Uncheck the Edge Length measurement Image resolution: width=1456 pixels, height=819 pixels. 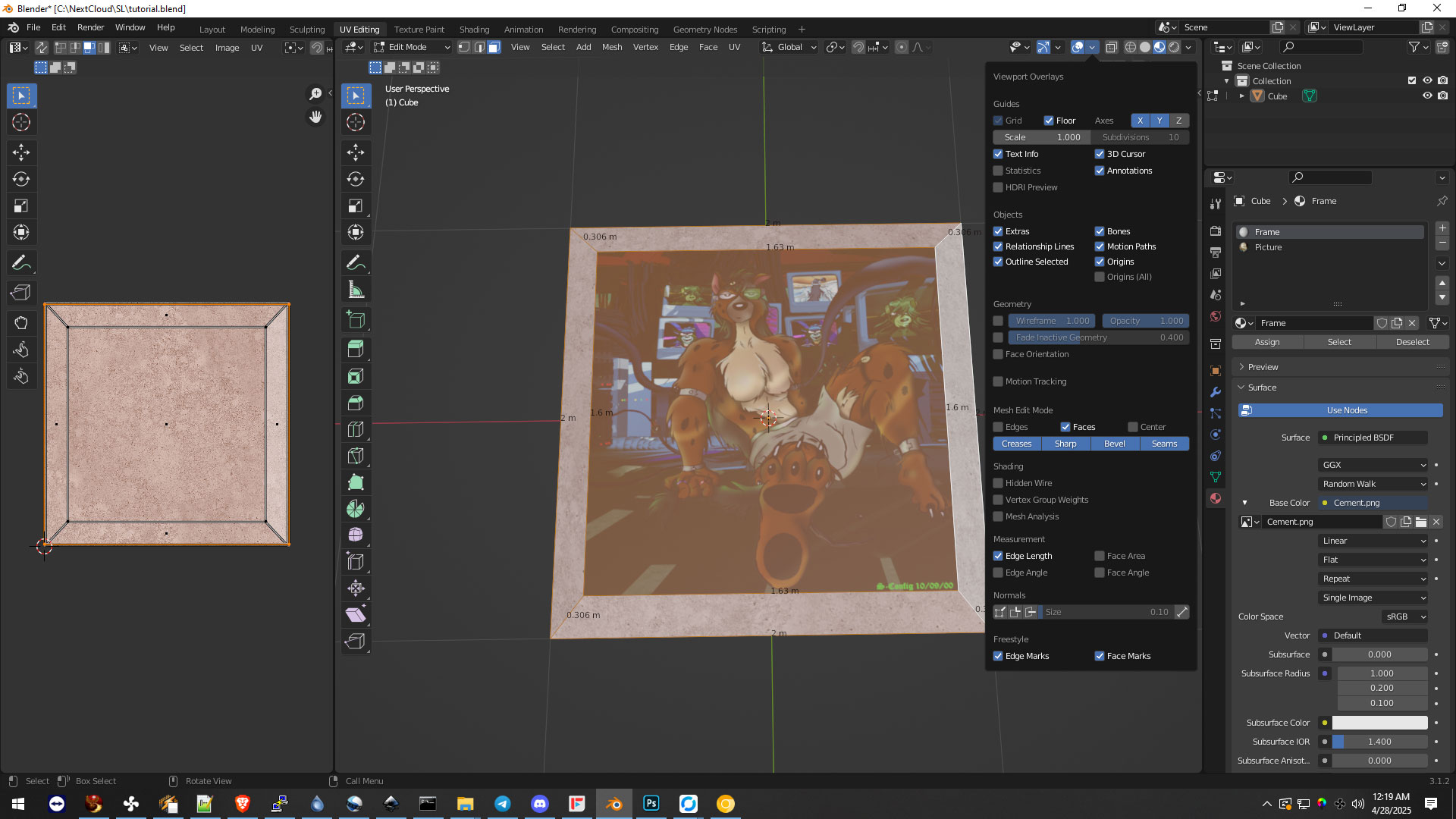[x=998, y=556]
